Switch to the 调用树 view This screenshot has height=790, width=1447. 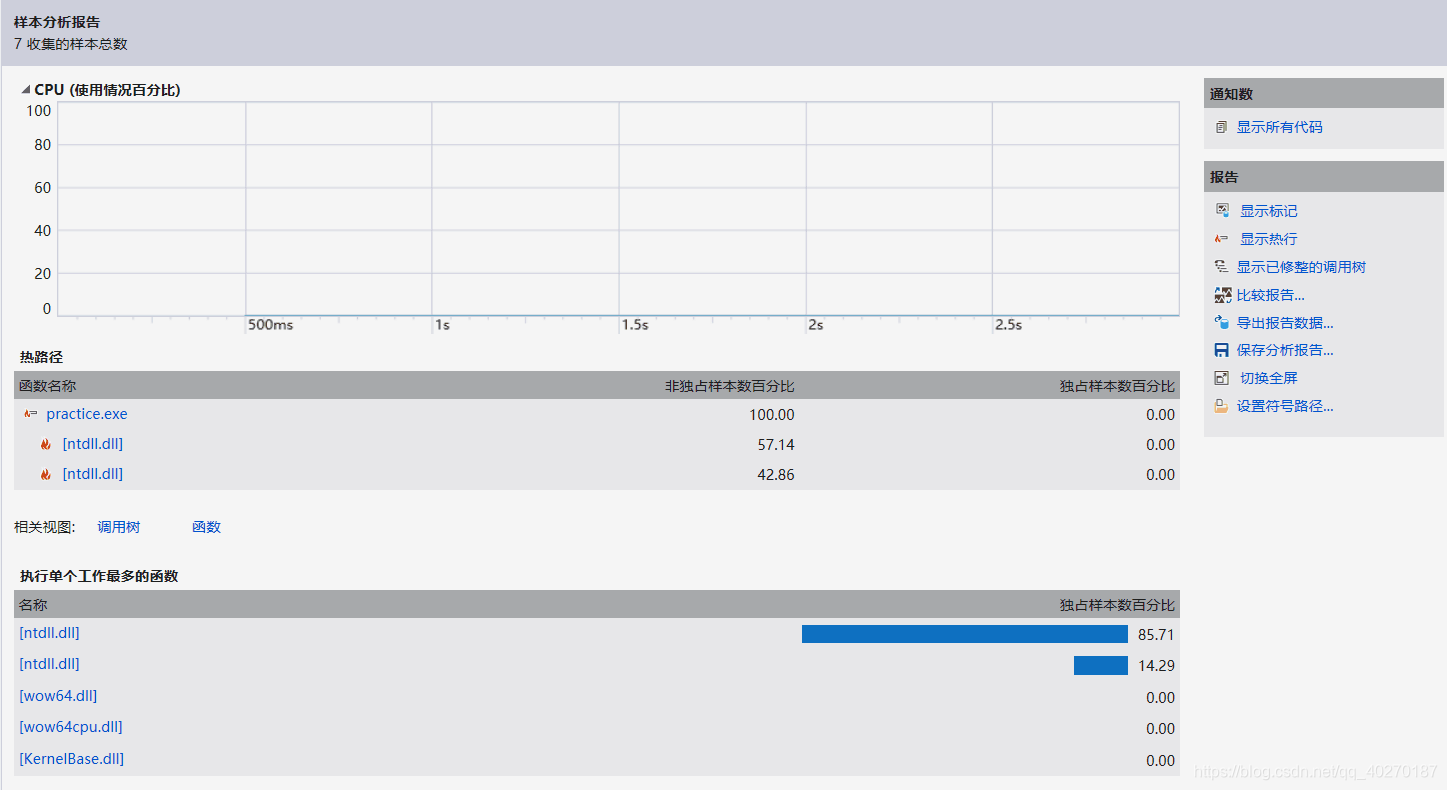pos(119,527)
